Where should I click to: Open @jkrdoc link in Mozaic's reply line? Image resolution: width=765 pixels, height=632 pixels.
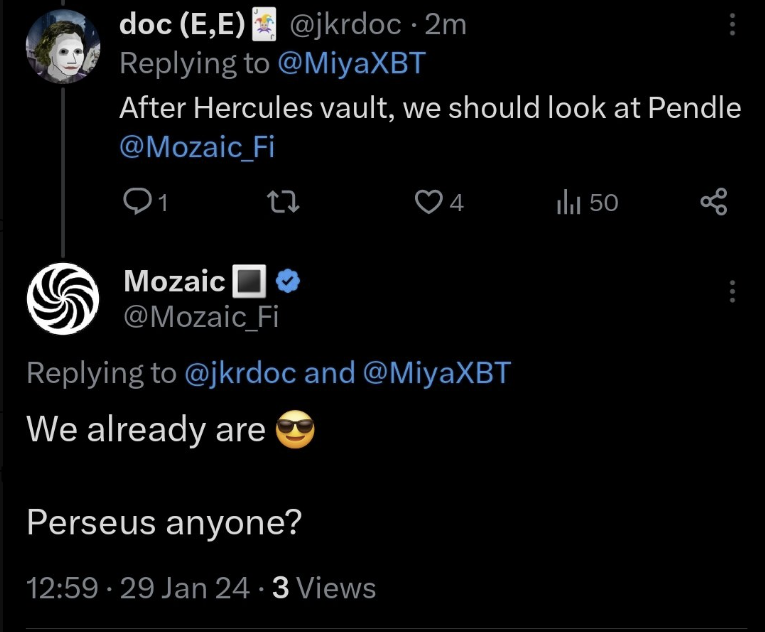coord(240,374)
